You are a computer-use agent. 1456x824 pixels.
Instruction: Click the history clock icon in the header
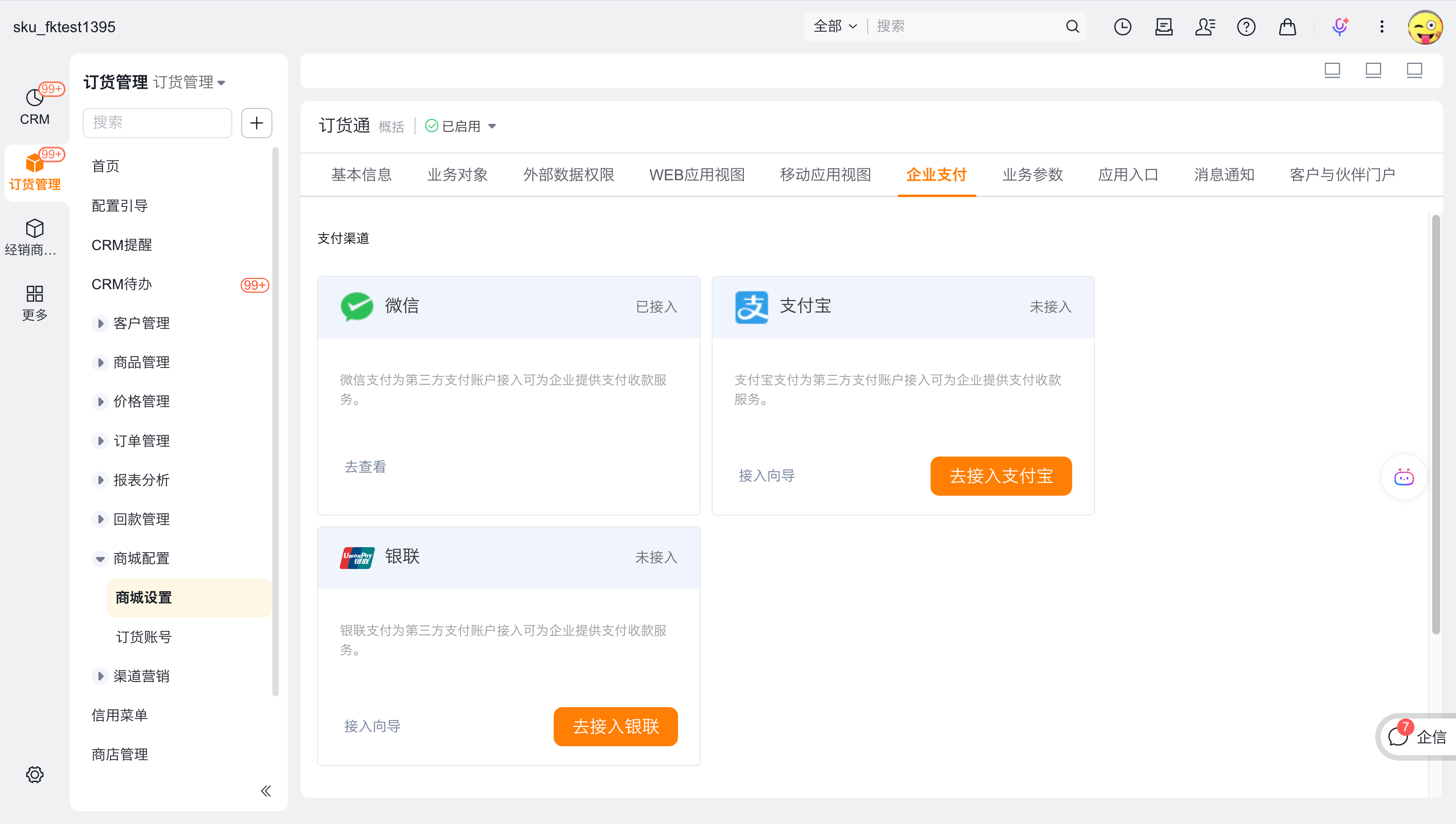click(x=1122, y=27)
